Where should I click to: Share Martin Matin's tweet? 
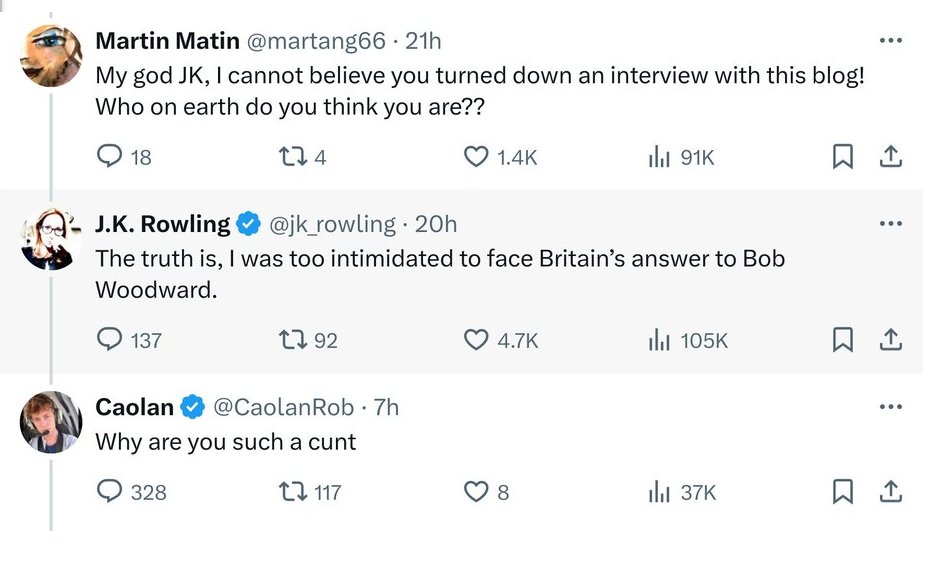[891, 157]
